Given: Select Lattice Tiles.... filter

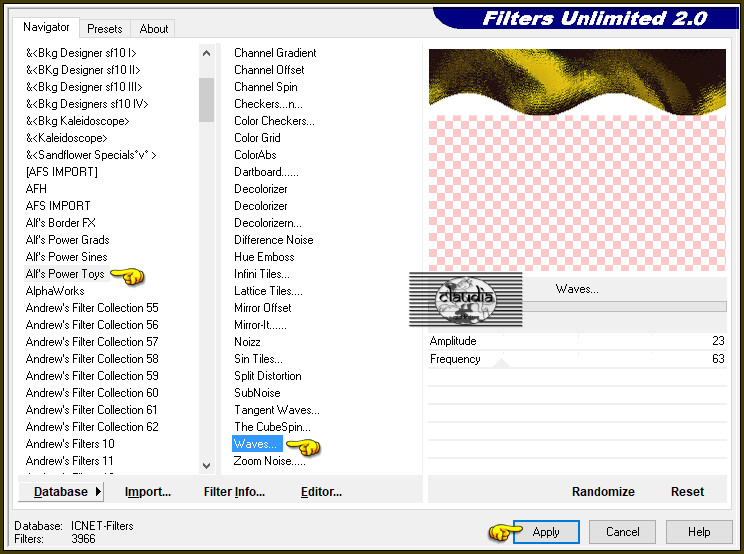Looking at the screenshot, I should 268,291.
